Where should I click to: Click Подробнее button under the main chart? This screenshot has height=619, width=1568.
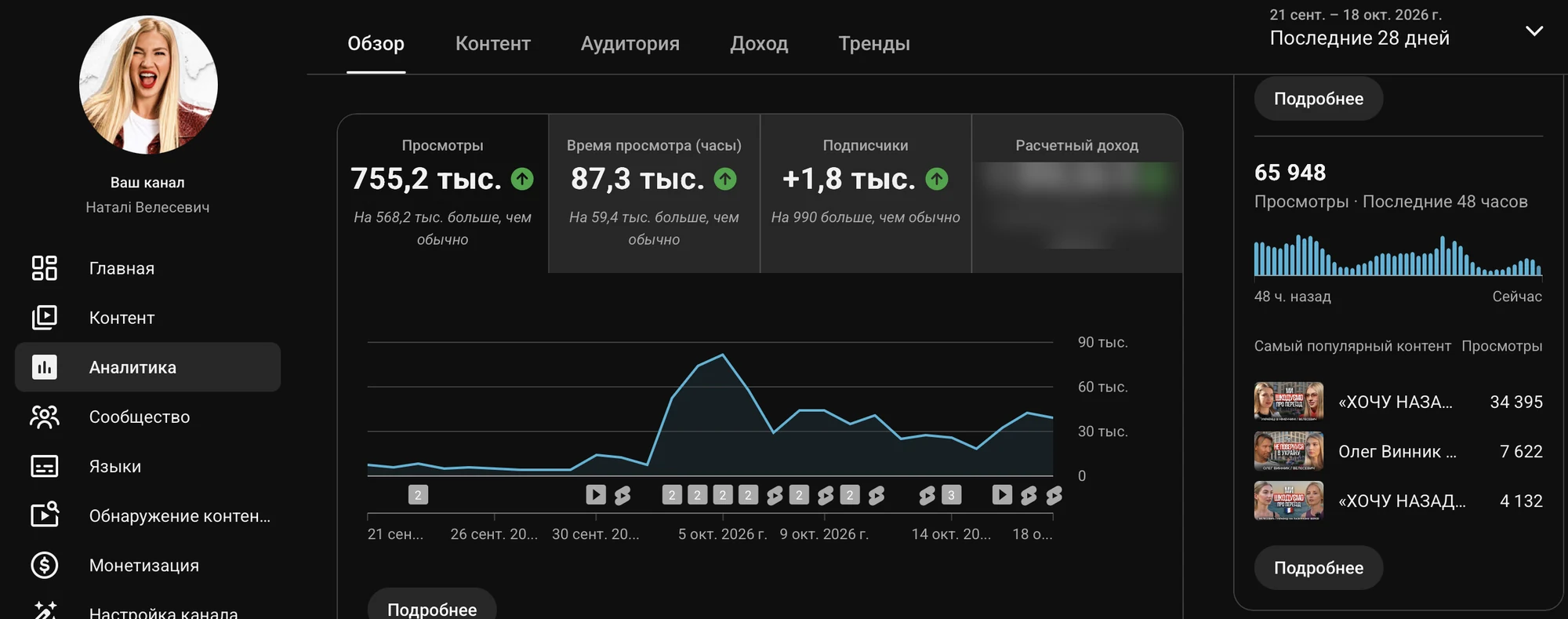tap(432, 605)
